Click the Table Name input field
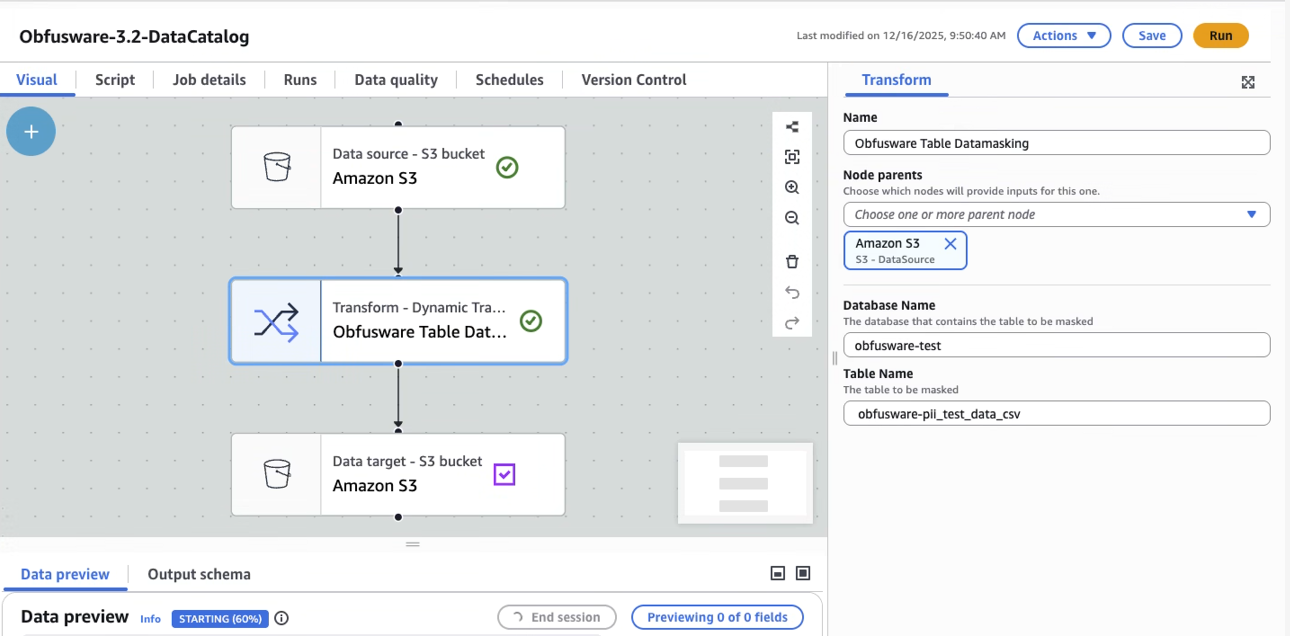Screen dimensions: 1290x636 (x=1056, y=413)
